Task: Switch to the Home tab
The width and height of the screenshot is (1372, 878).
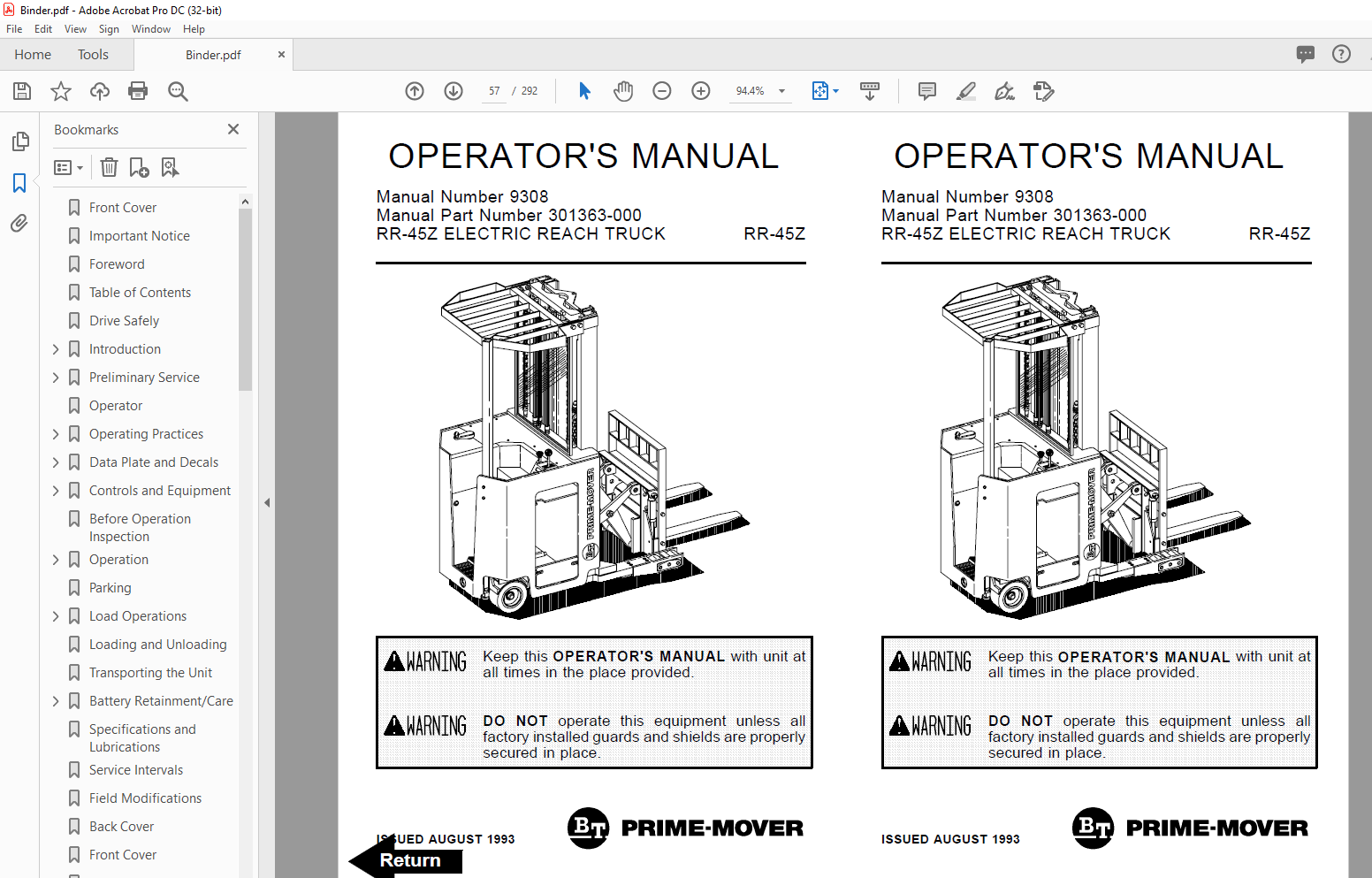Action: (x=33, y=55)
